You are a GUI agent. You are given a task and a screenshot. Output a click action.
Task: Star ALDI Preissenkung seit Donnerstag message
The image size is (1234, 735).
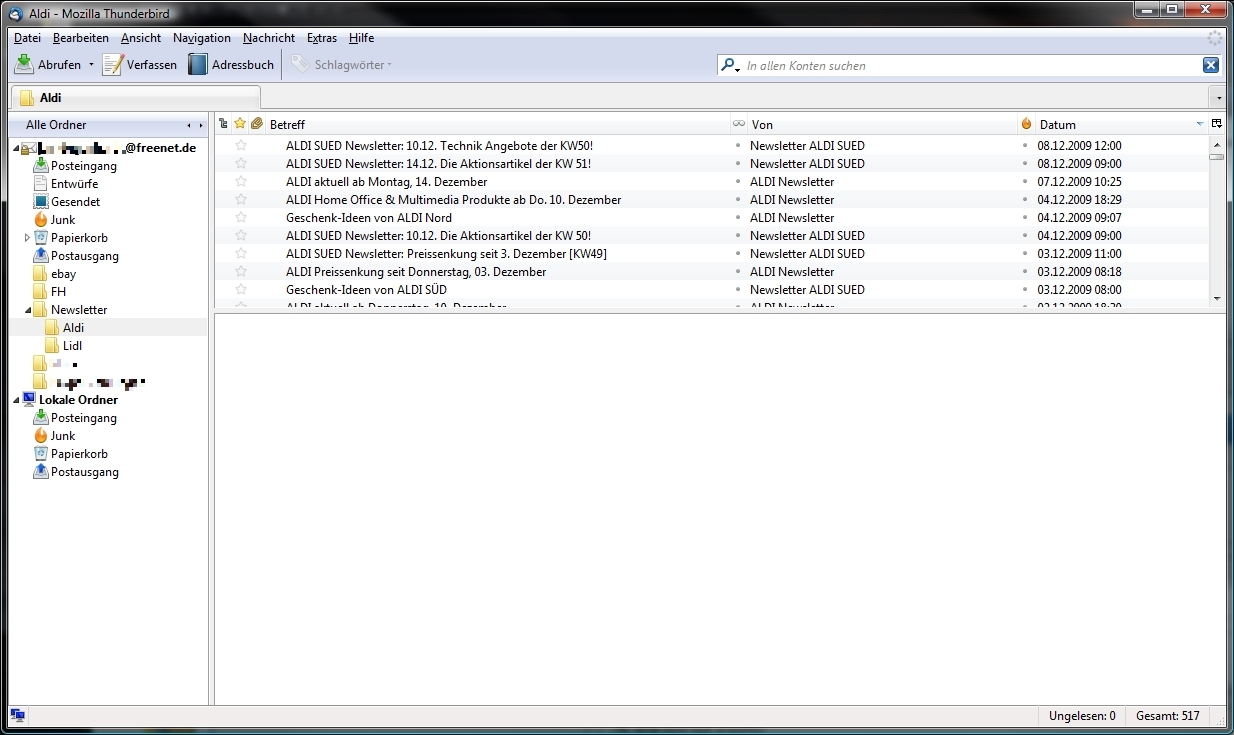coord(240,272)
